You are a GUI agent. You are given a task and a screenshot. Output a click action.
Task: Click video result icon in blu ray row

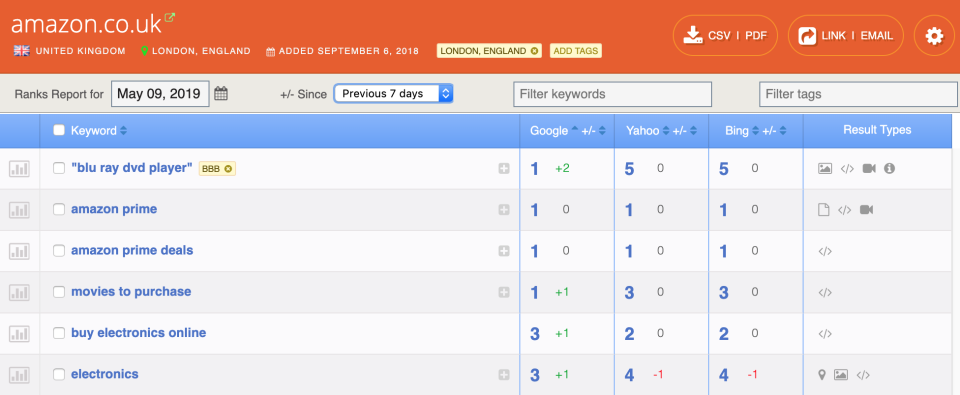point(869,168)
